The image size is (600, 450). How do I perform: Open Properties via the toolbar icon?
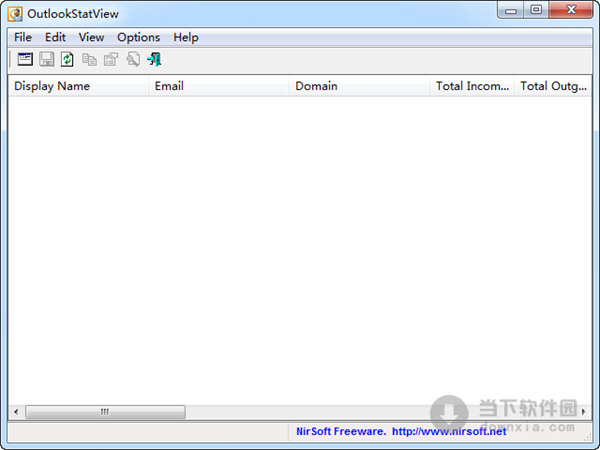(x=111, y=59)
